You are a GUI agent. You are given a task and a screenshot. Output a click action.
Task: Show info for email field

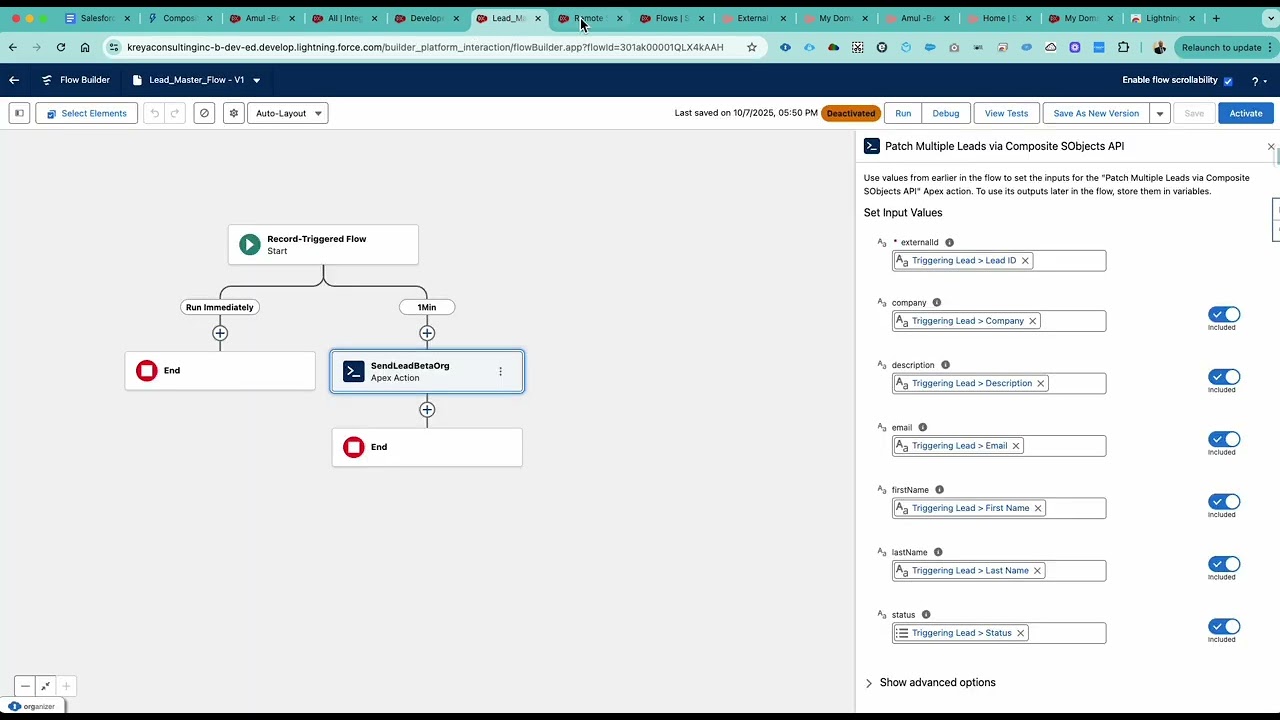(923, 427)
